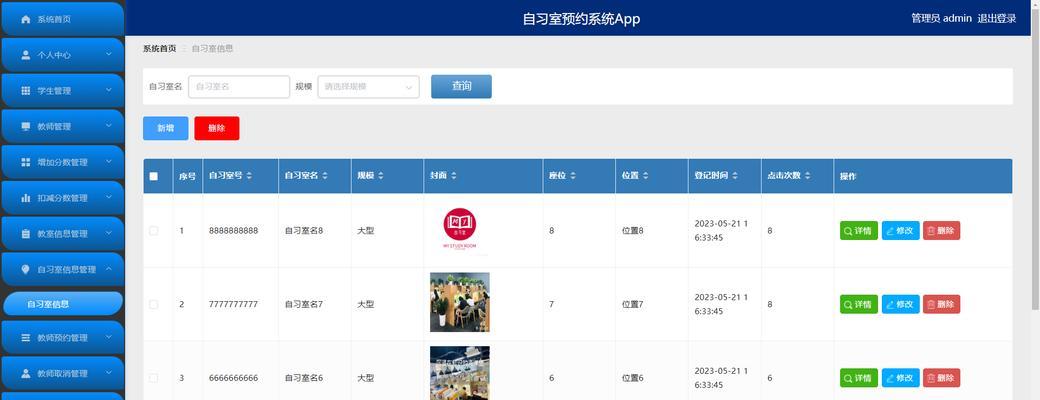1040x400 pixels.
Task: Click the person icon beside 个人中心
Action: pyautogui.click(x=26, y=55)
